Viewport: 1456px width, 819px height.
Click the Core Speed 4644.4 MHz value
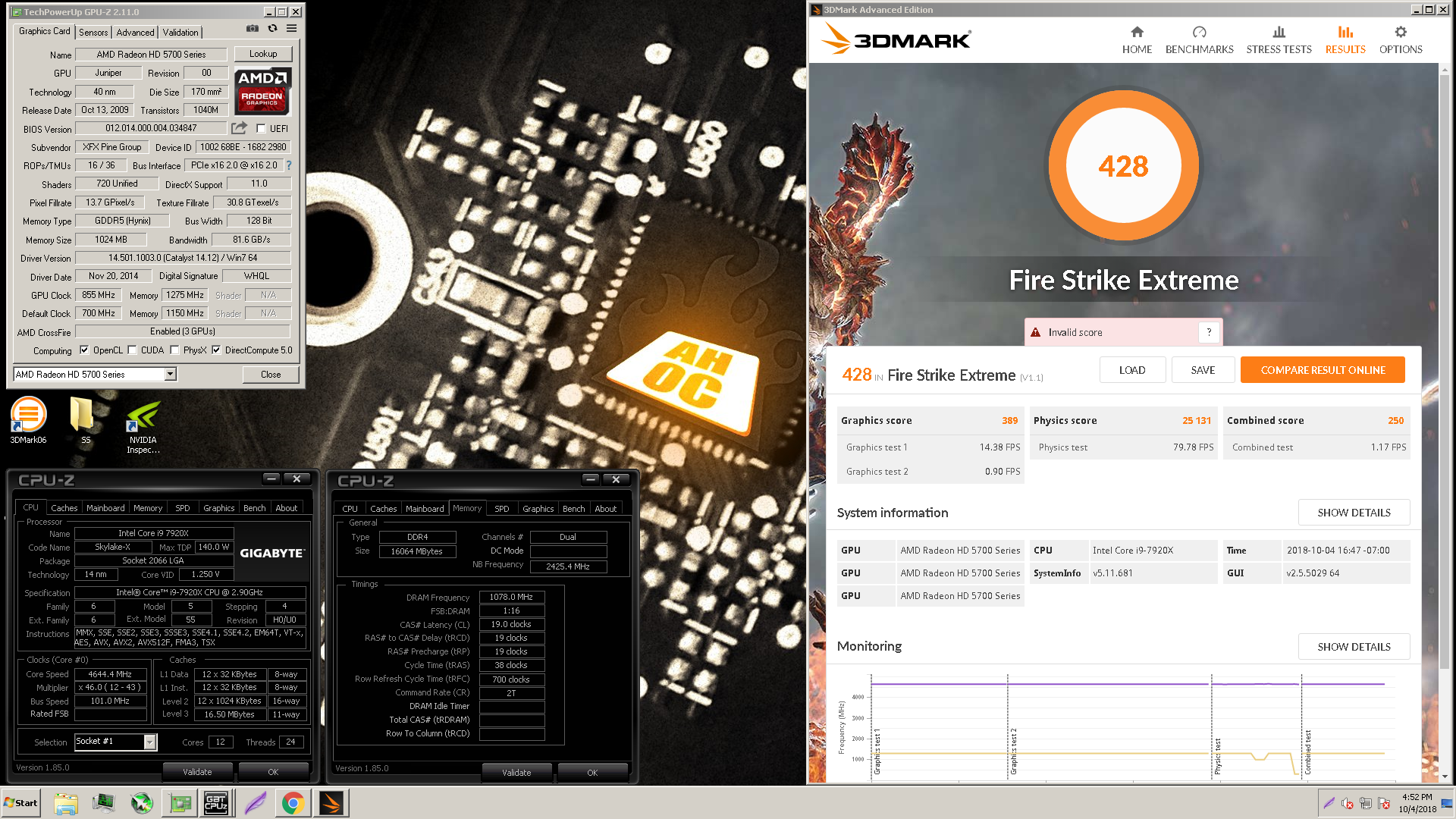tap(110, 674)
